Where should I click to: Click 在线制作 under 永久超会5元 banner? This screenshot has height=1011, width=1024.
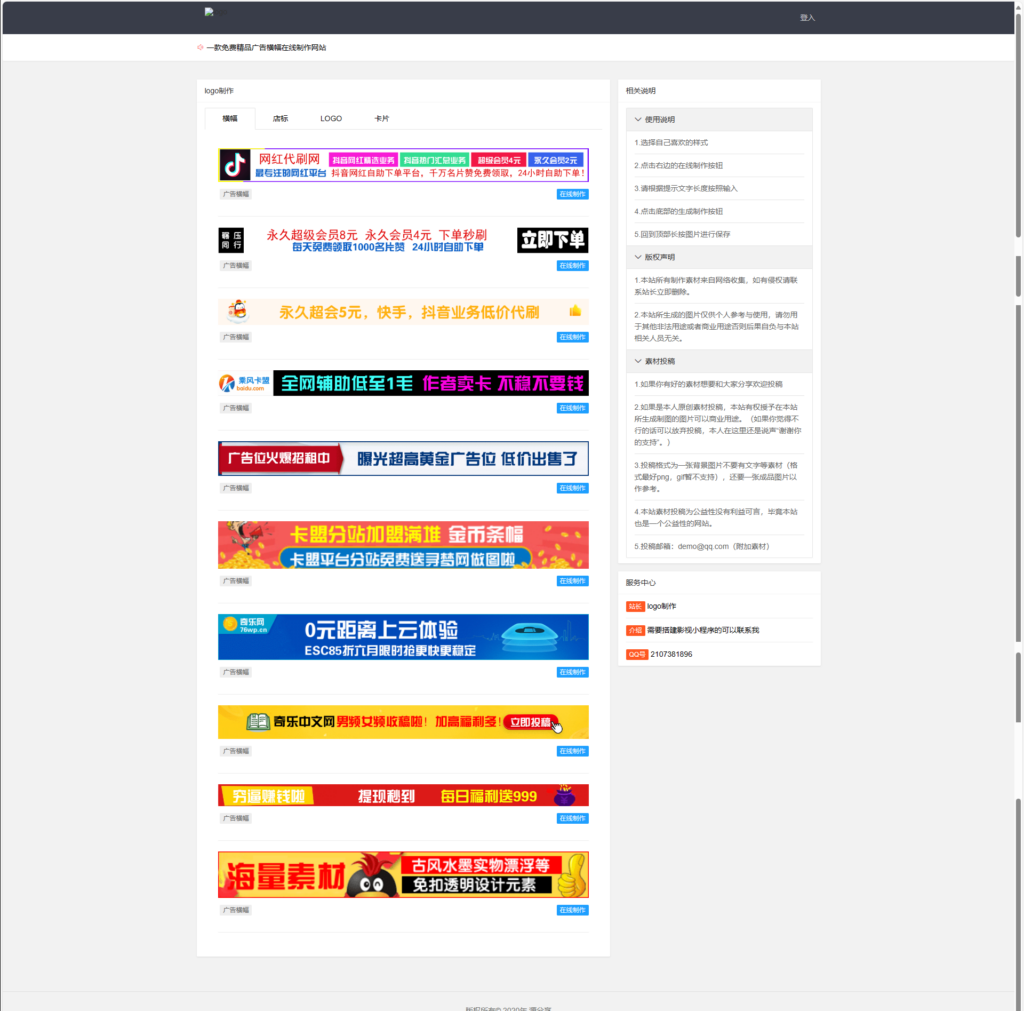(x=573, y=337)
